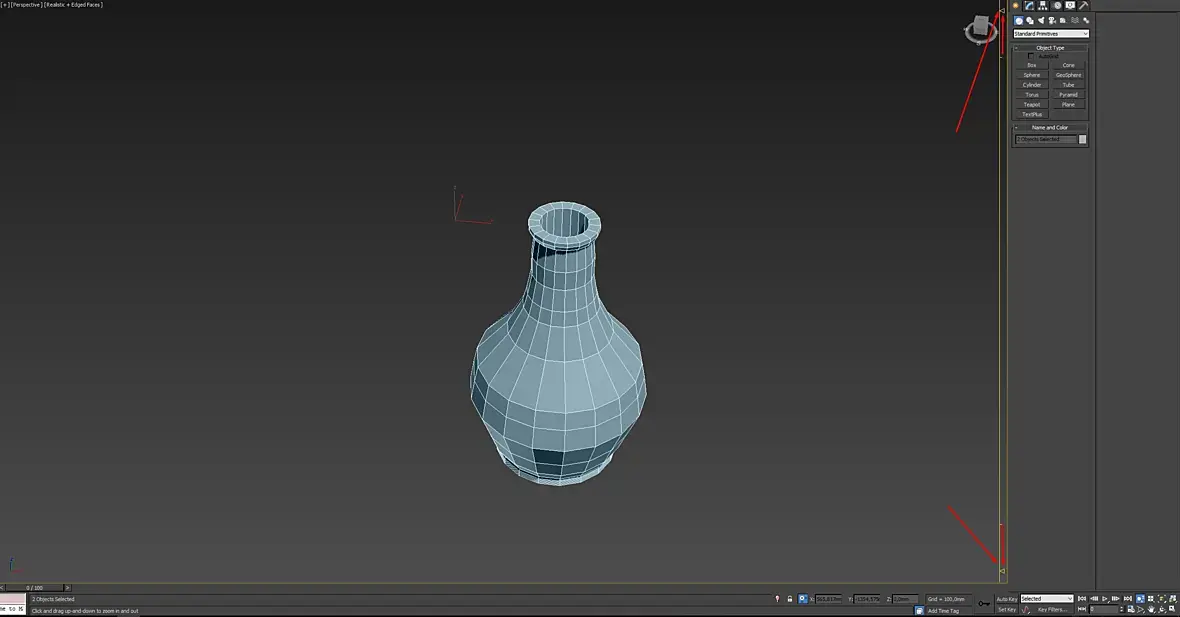The image size is (1180, 617).
Task: Open the Utilities hammer tab
Action: point(1083,5)
